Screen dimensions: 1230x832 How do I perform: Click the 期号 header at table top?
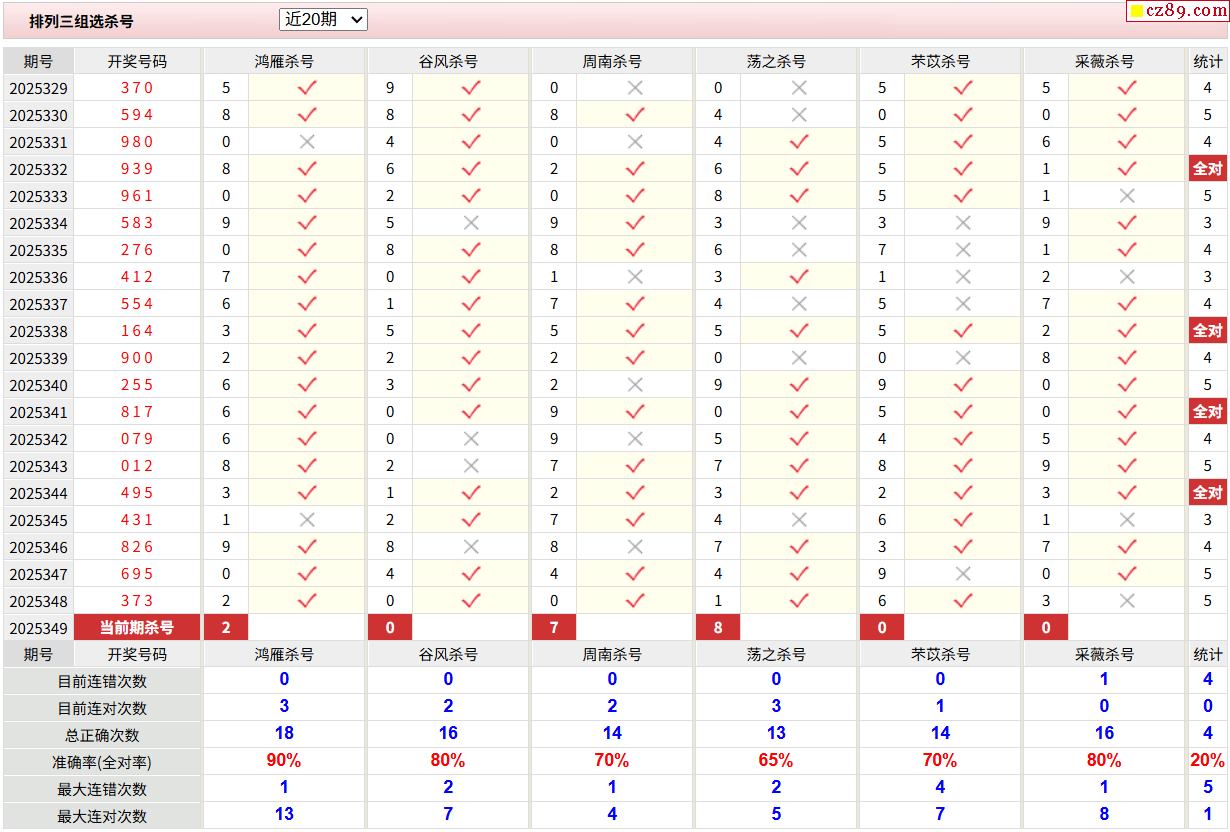pyautogui.click(x=38, y=61)
